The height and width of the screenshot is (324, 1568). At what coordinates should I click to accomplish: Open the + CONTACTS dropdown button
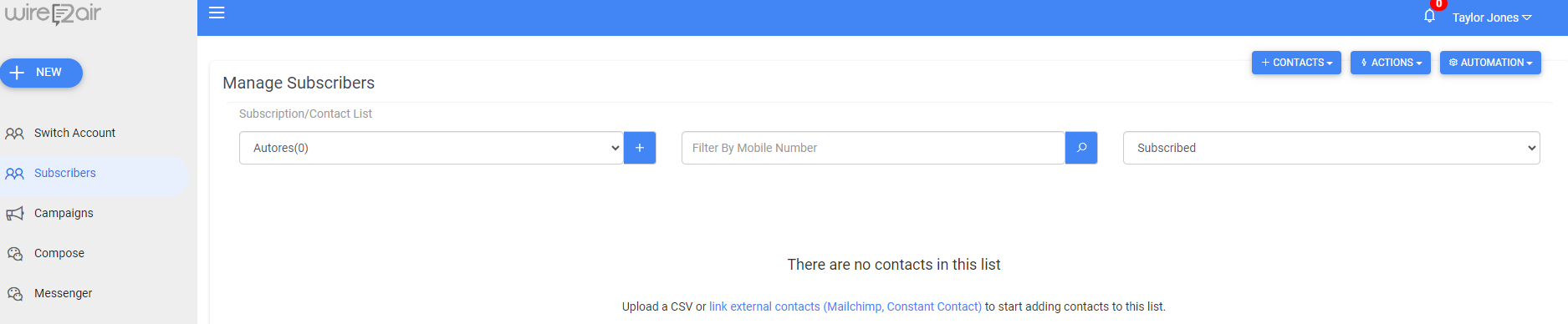coord(1296,63)
